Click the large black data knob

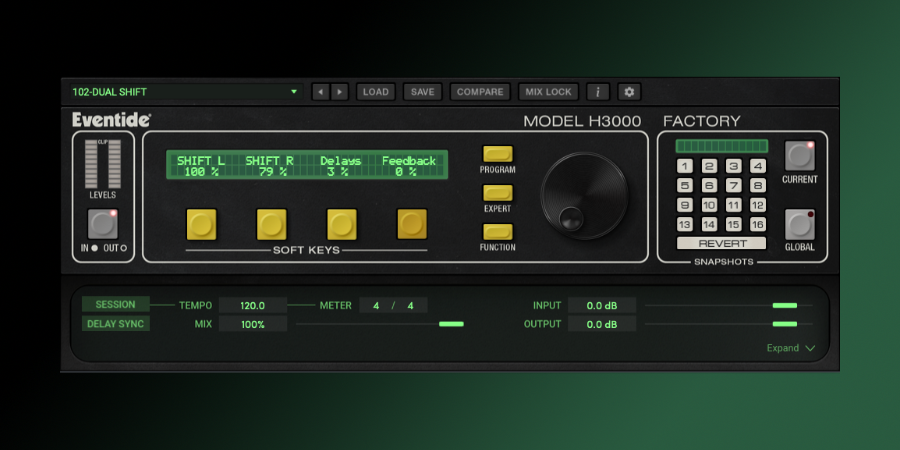coord(584,196)
